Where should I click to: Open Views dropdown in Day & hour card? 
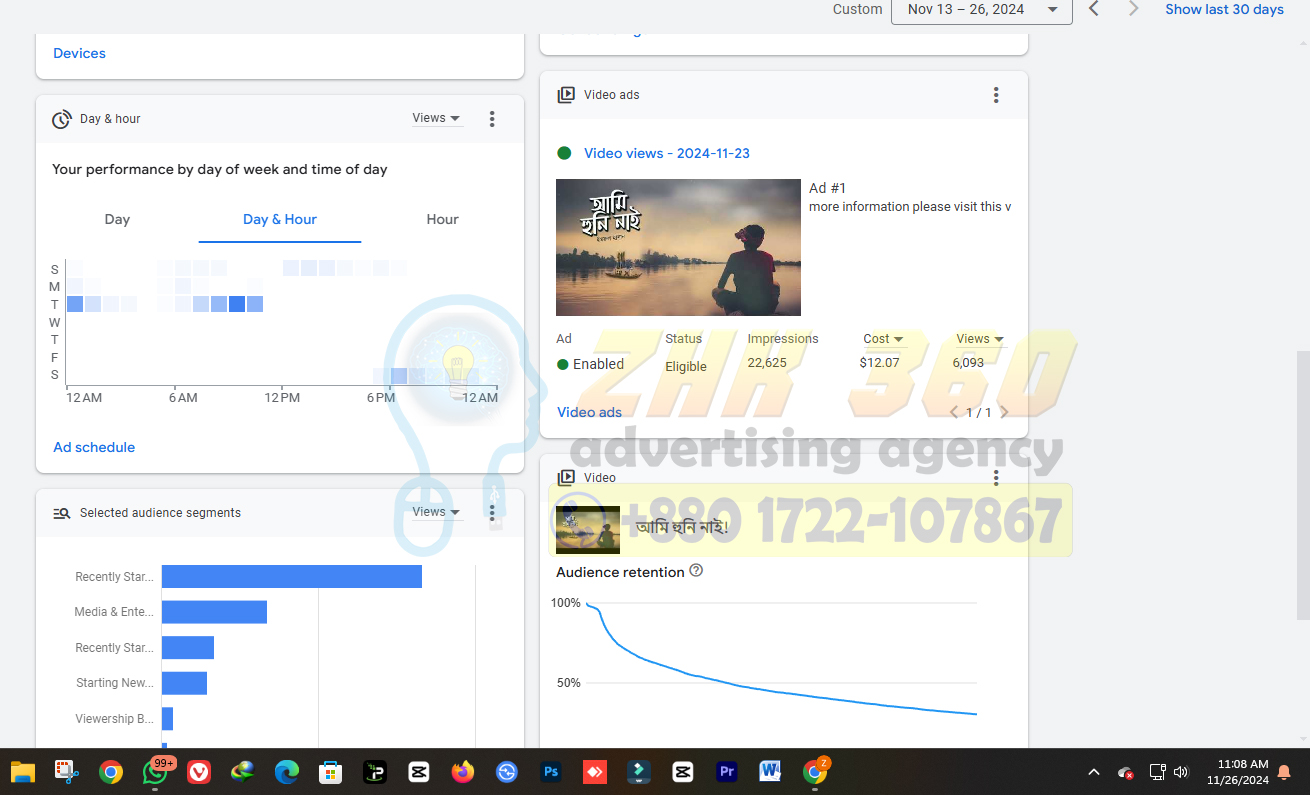(x=437, y=118)
